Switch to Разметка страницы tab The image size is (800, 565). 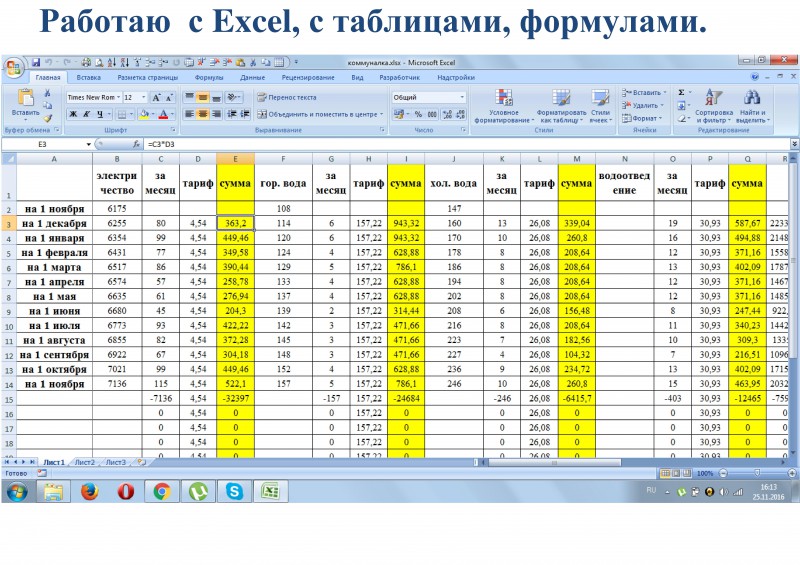(x=147, y=78)
